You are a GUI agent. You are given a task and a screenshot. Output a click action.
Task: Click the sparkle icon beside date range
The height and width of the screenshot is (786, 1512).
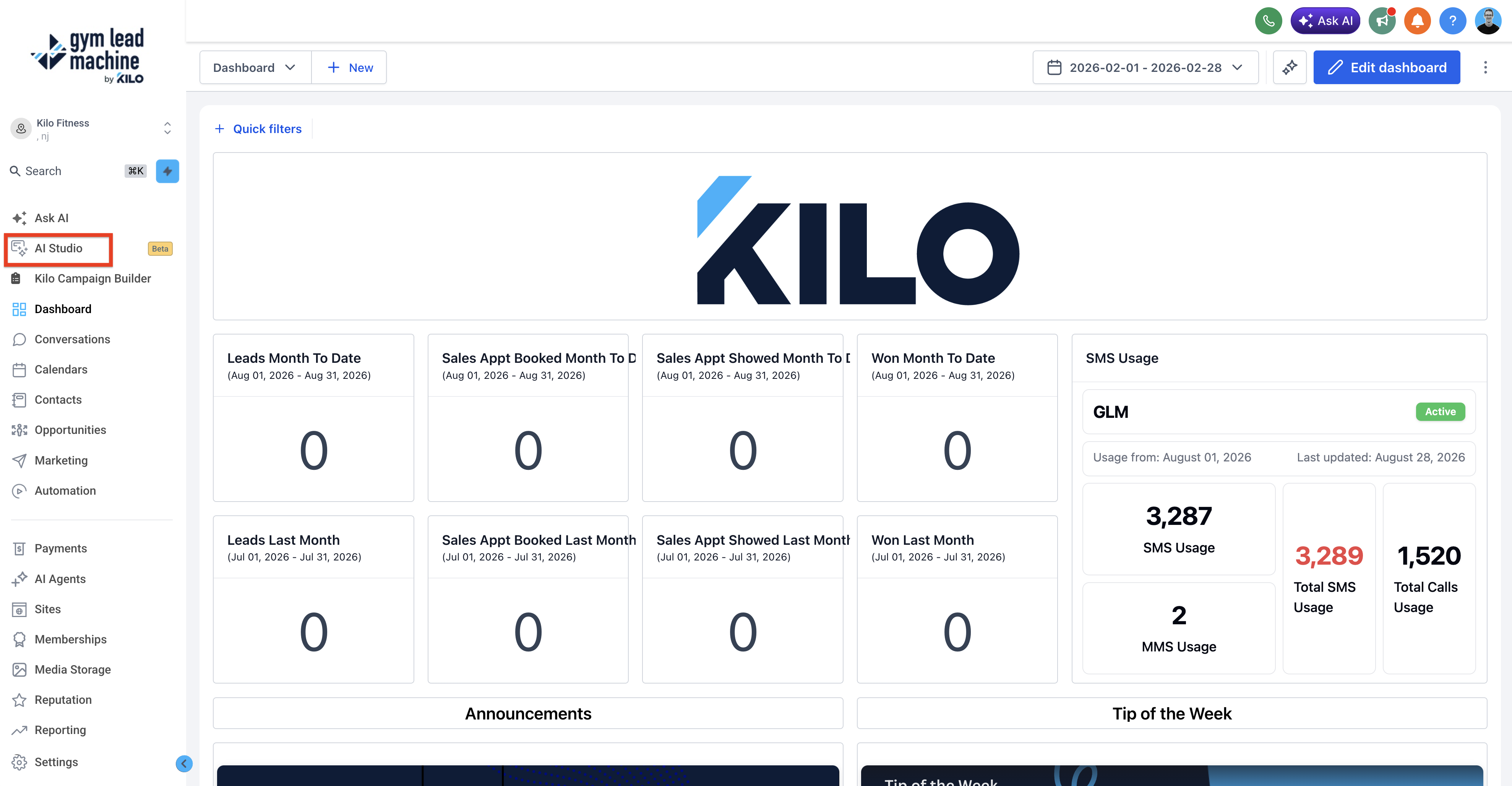[1290, 68]
